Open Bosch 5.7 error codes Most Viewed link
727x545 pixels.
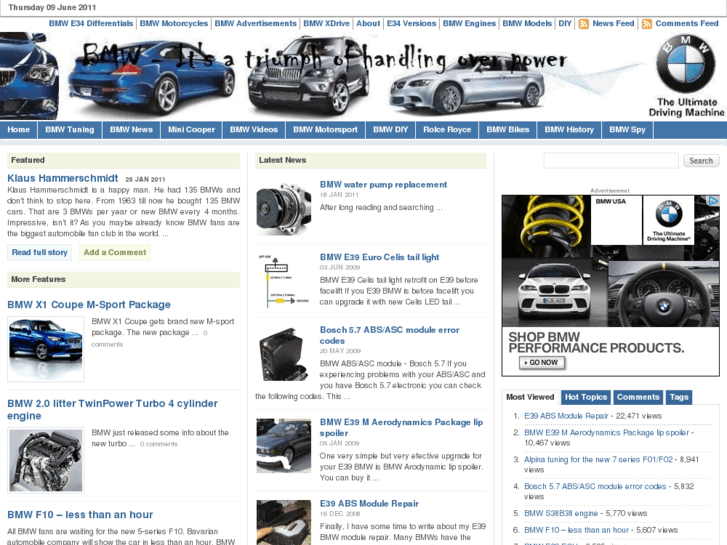coord(595,487)
